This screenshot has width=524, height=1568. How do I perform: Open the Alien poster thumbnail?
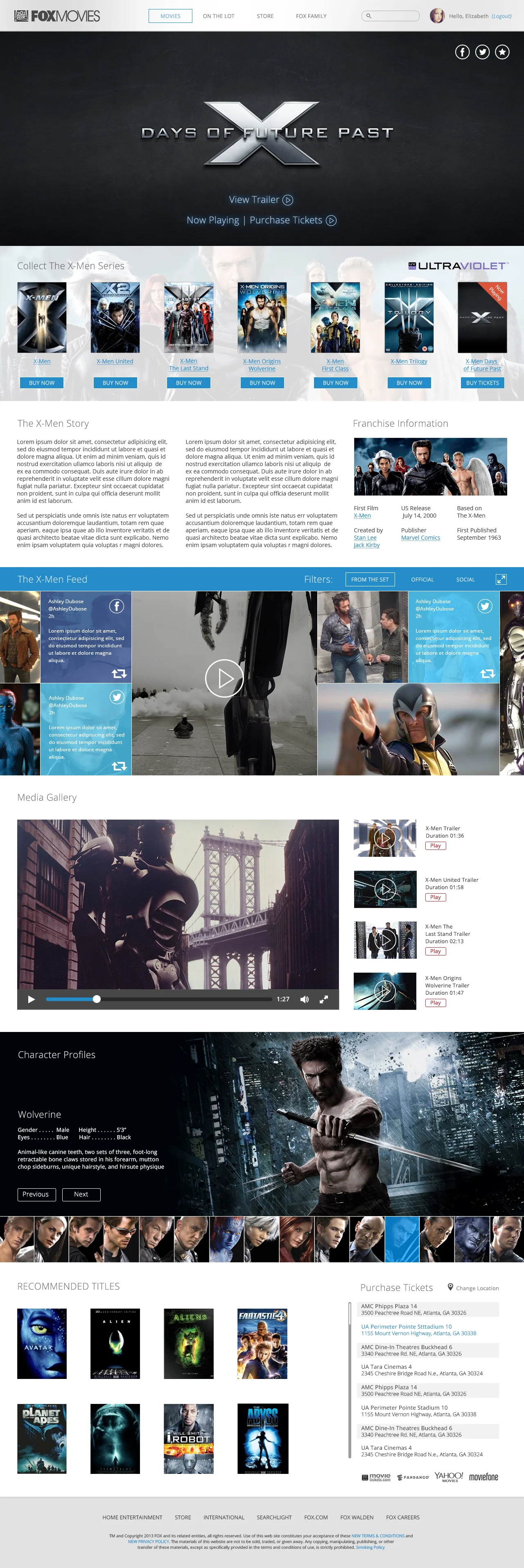115,1344
